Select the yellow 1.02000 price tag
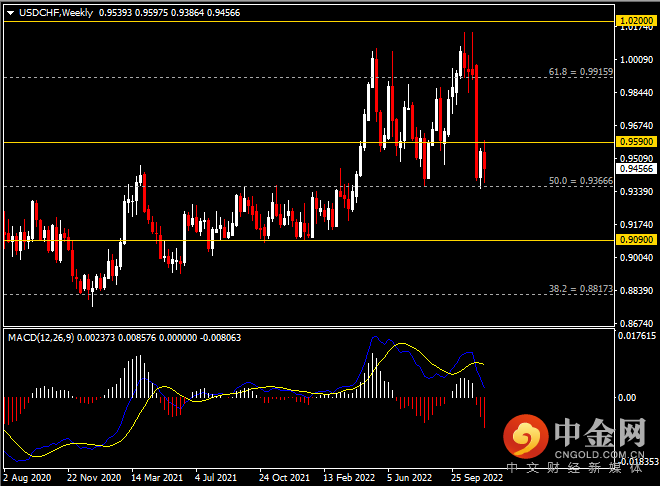Viewport: 660px width, 486px height. point(634,20)
